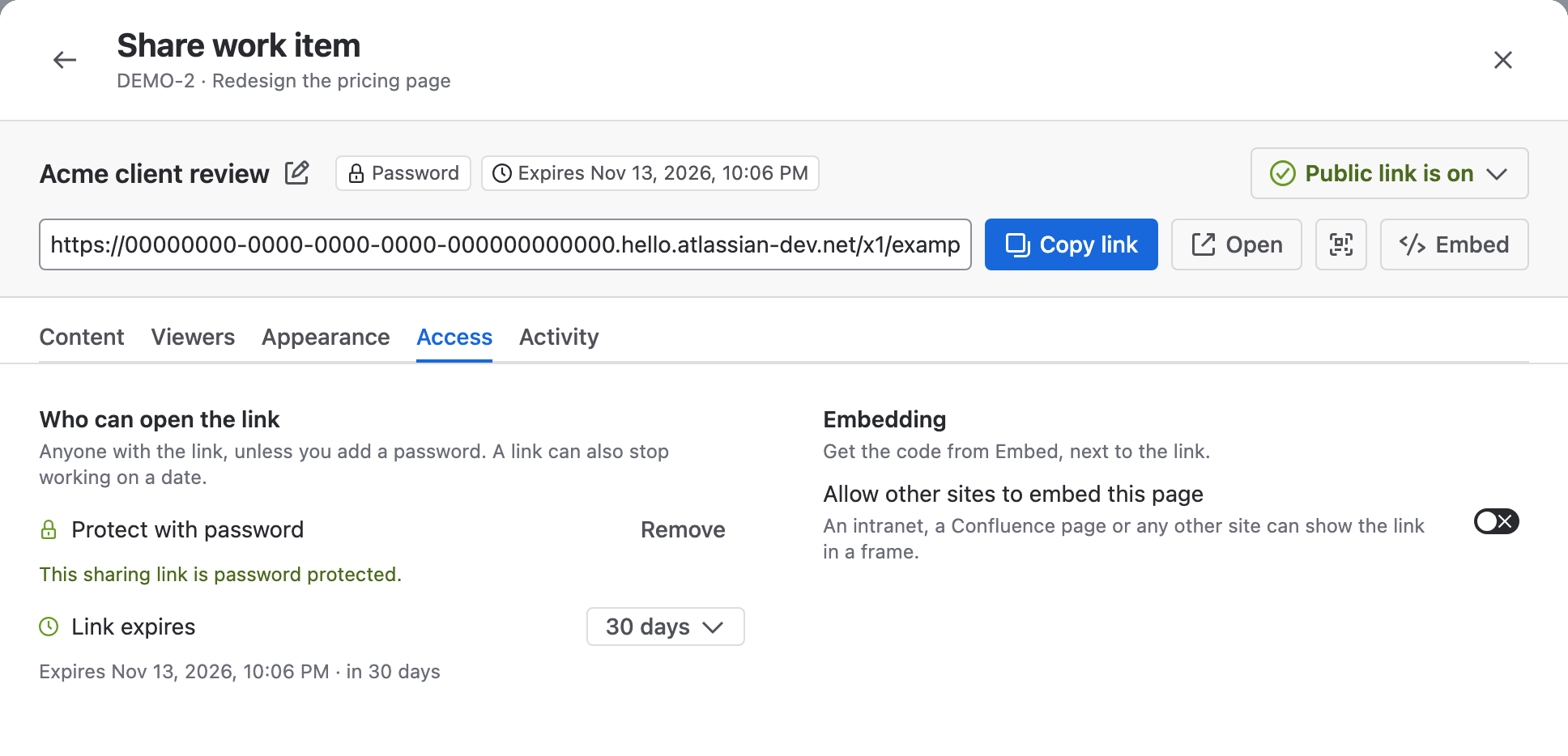Image resolution: width=1568 pixels, height=756 pixels.
Task: Click the Password badge
Action: [403, 173]
